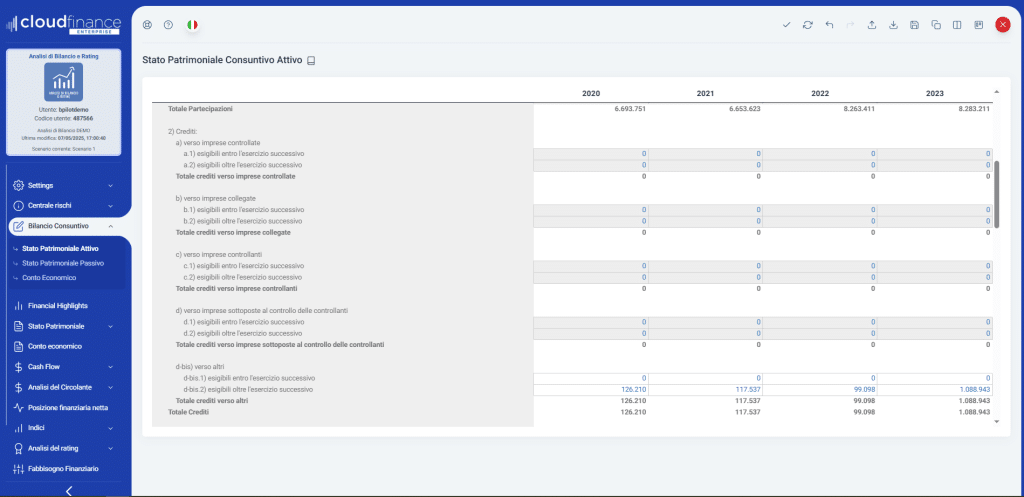
Task: Click the table scrollbar down arrow
Action: pos(996,422)
